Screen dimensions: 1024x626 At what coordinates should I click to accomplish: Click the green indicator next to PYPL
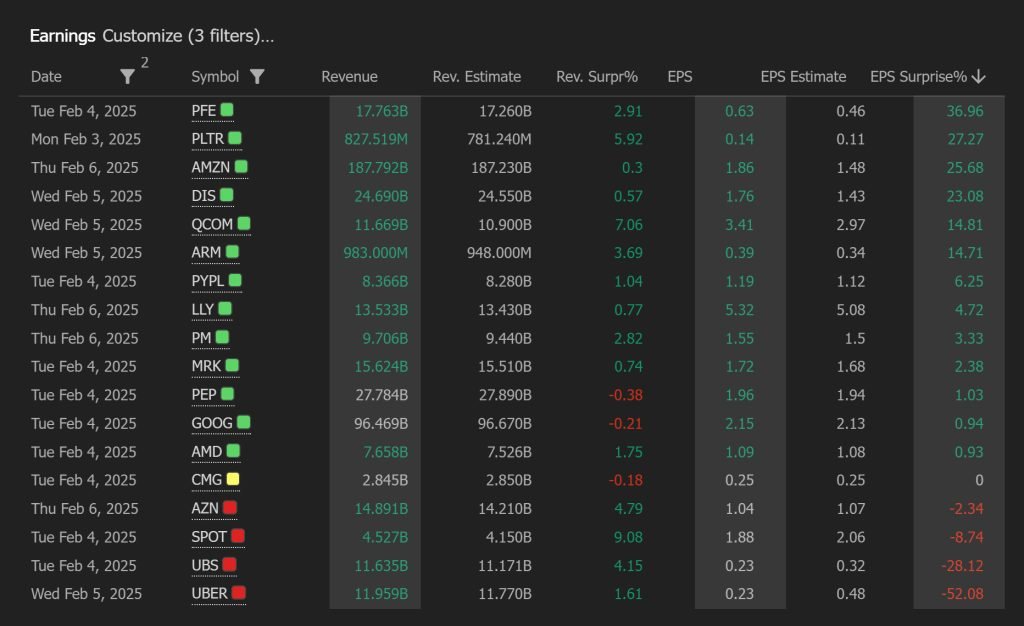click(x=235, y=280)
